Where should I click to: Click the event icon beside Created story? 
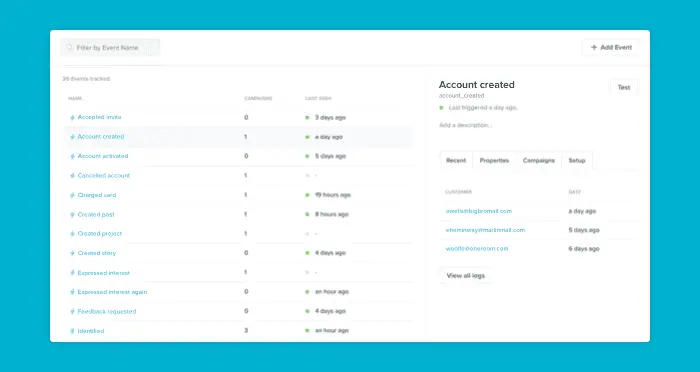(72, 253)
